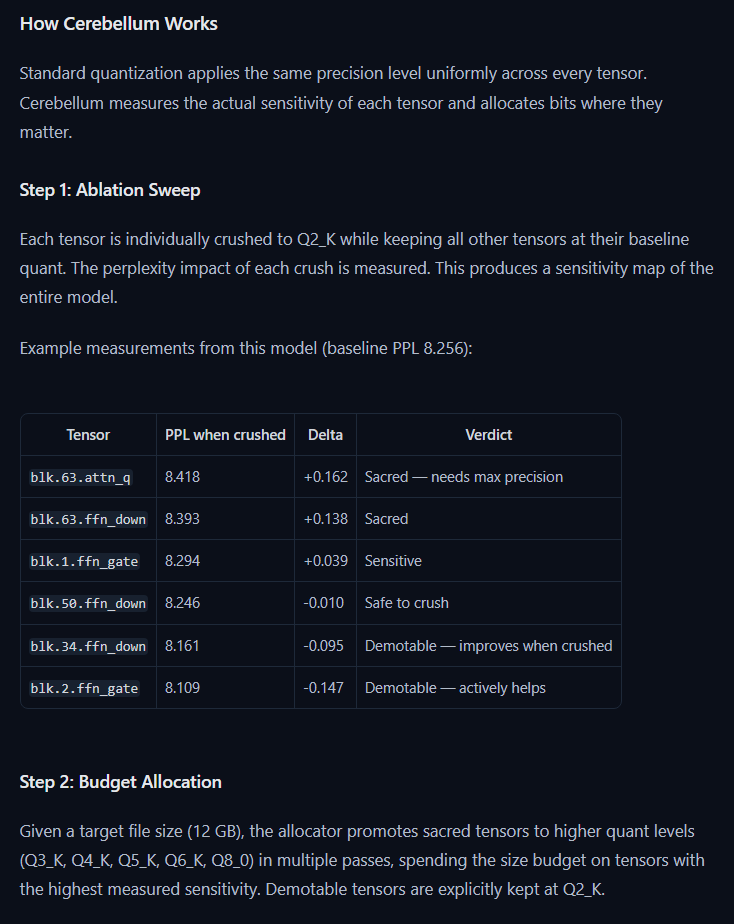Click the 'Verdict' column header
Viewport: 734px width, 924px height.
pos(488,435)
